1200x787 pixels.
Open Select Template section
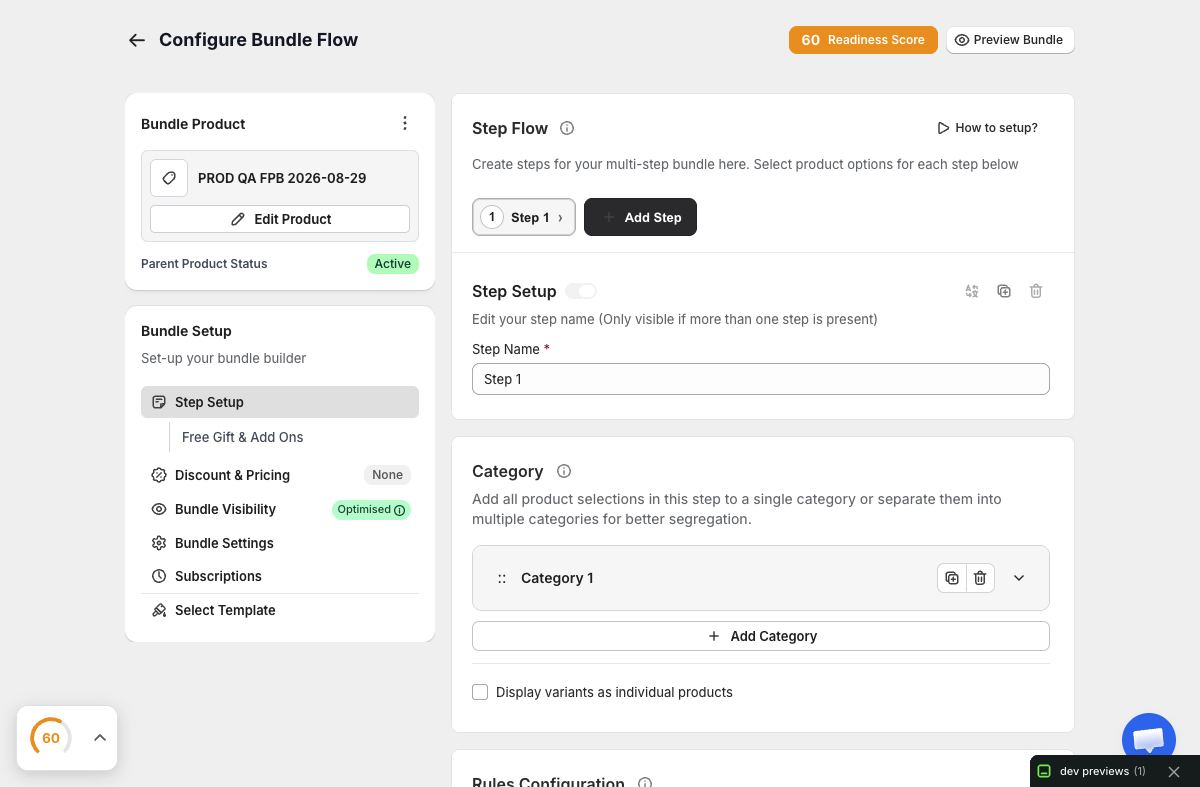(x=225, y=610)
